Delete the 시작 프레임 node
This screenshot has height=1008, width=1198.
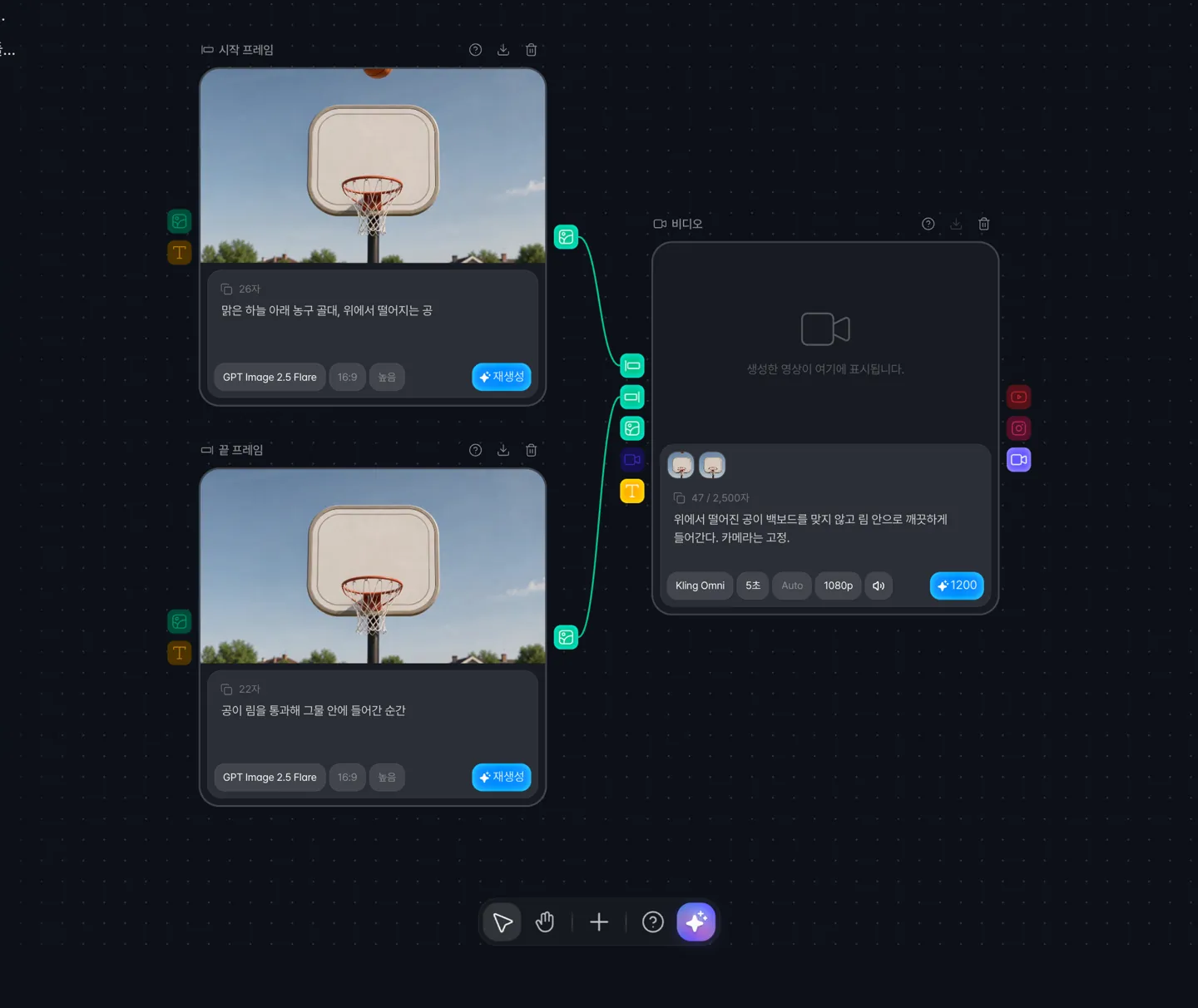532,50
